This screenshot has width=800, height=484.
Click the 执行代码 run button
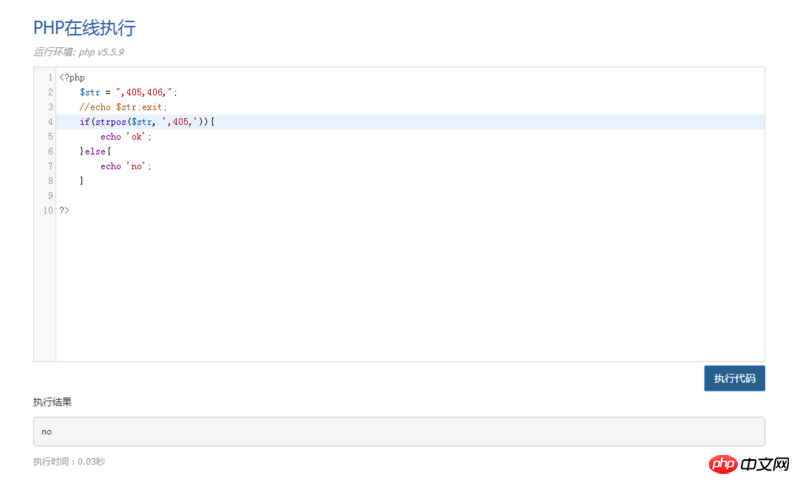[x=734, y=378]
